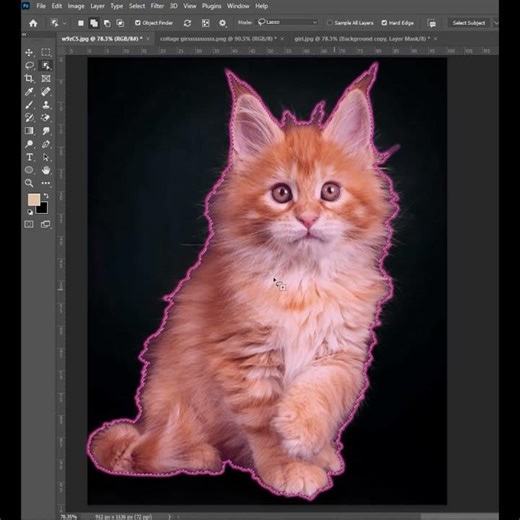Choose Intersect with Selection mode

tap(120, 23)
